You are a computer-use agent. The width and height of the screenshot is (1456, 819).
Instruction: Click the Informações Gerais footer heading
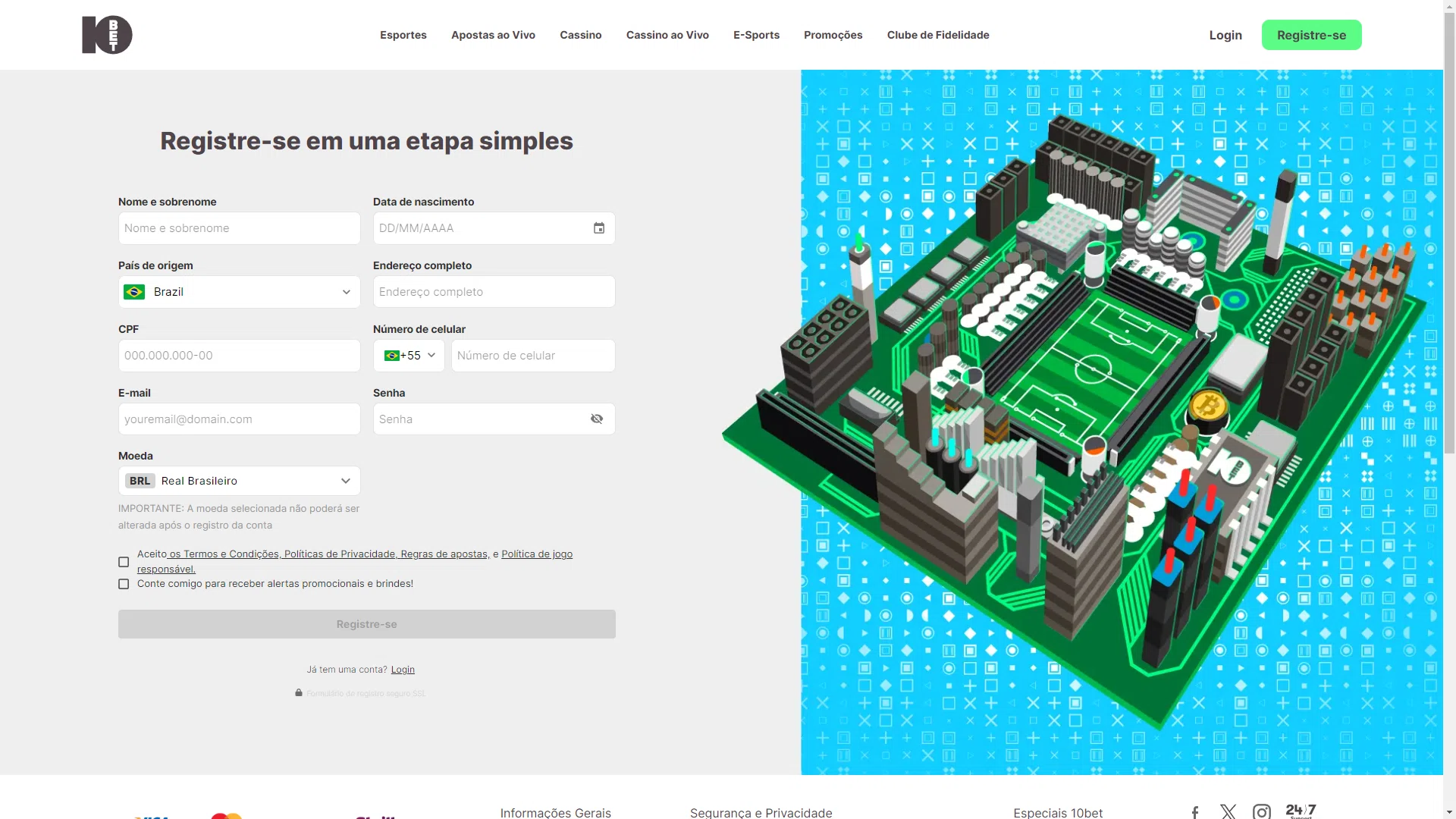pos(556,812)
